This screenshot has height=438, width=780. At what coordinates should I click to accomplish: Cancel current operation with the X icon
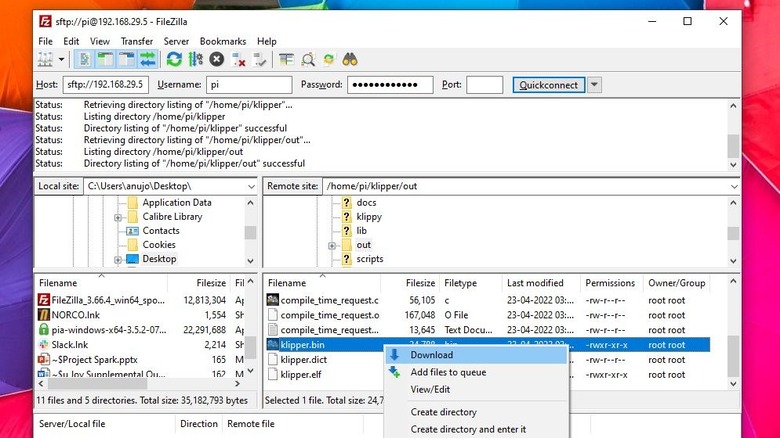[x=216, y=59]
